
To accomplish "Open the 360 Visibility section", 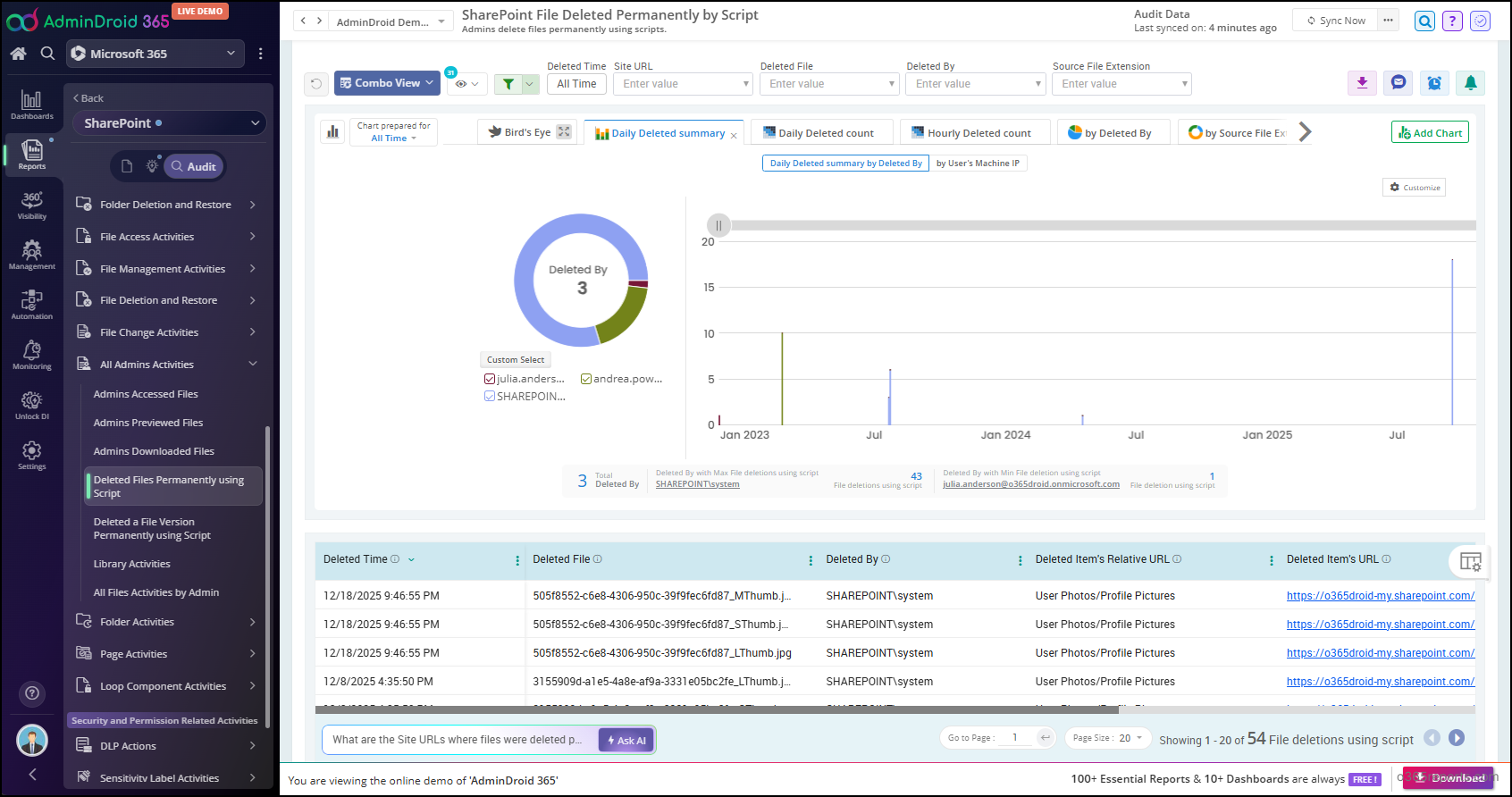I will click(x=31, y=205).
